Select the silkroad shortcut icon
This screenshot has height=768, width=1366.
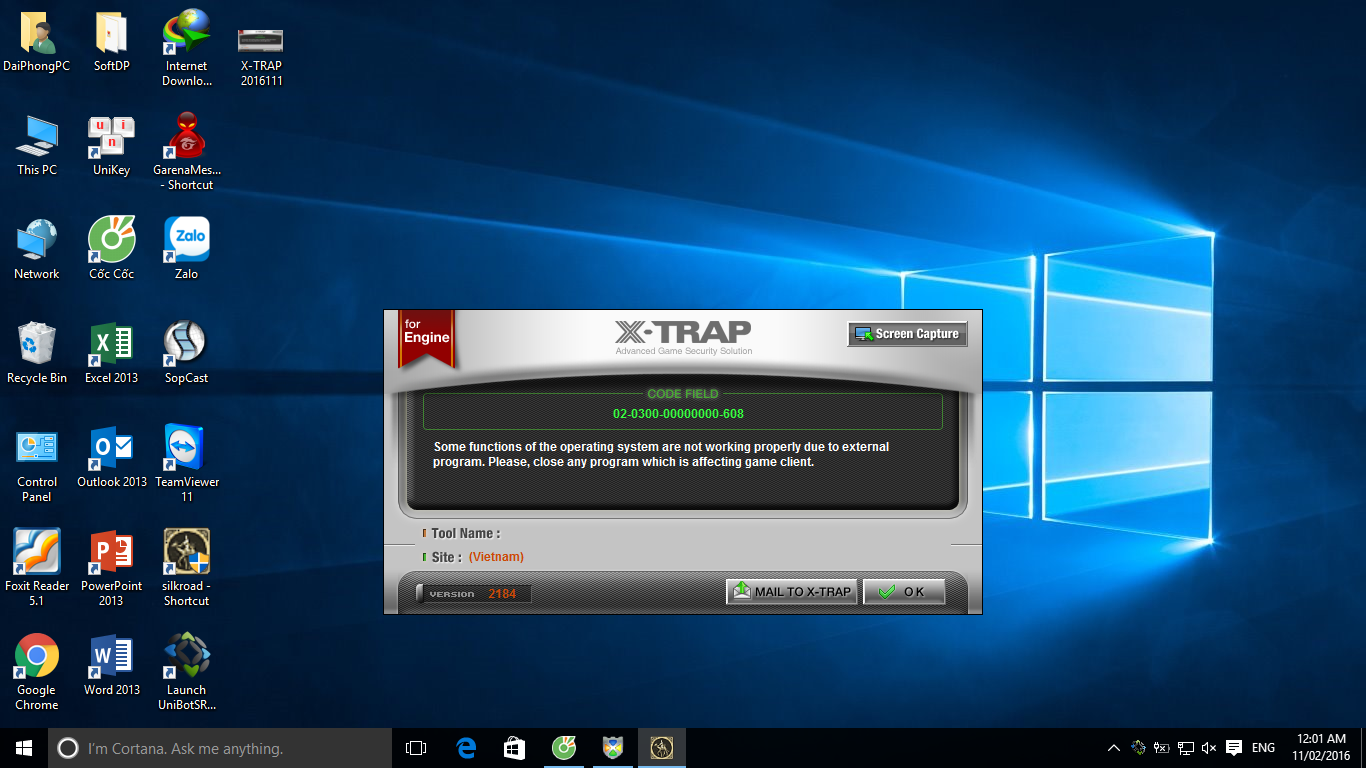[x=186, y=568]
